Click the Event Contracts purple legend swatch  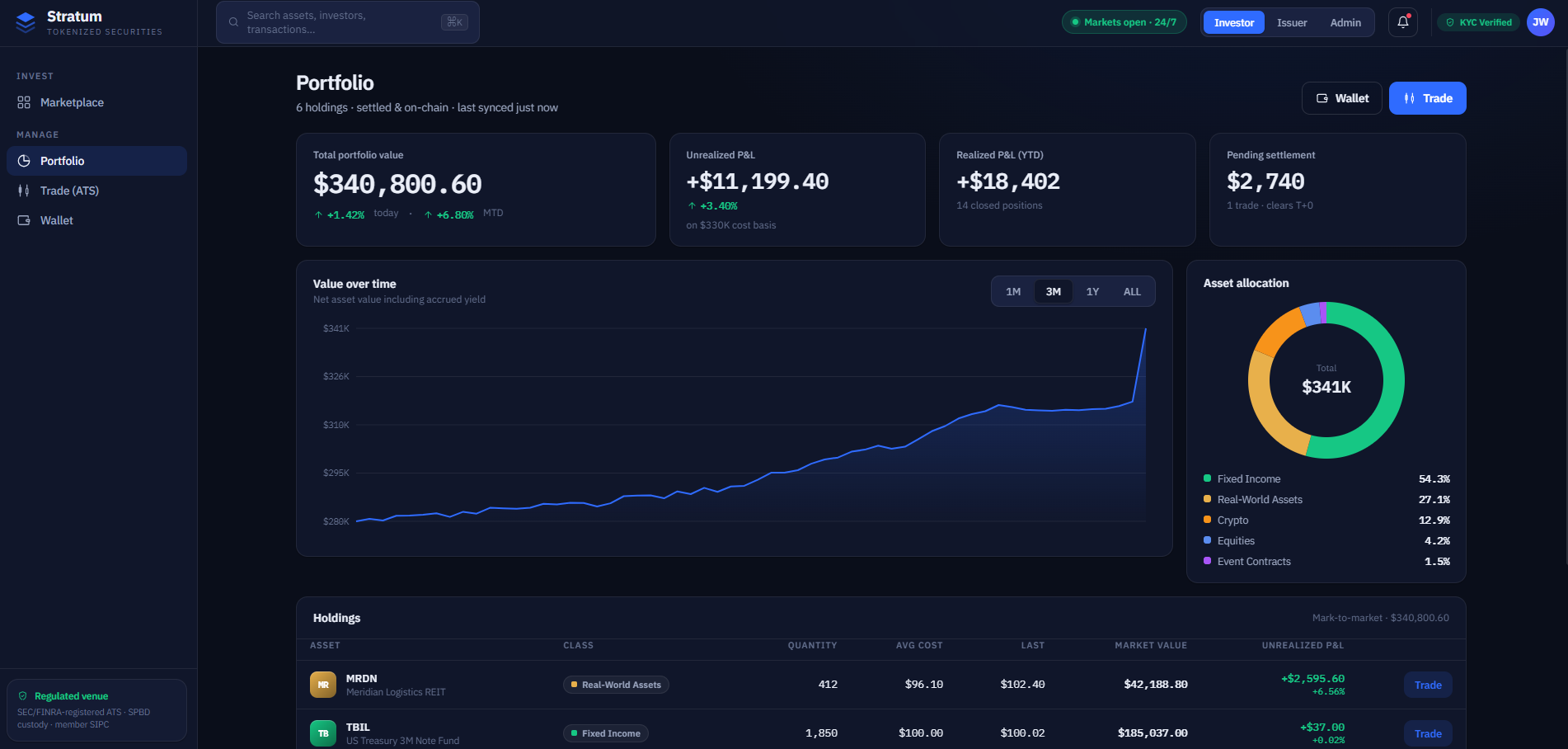(1208, 561)
